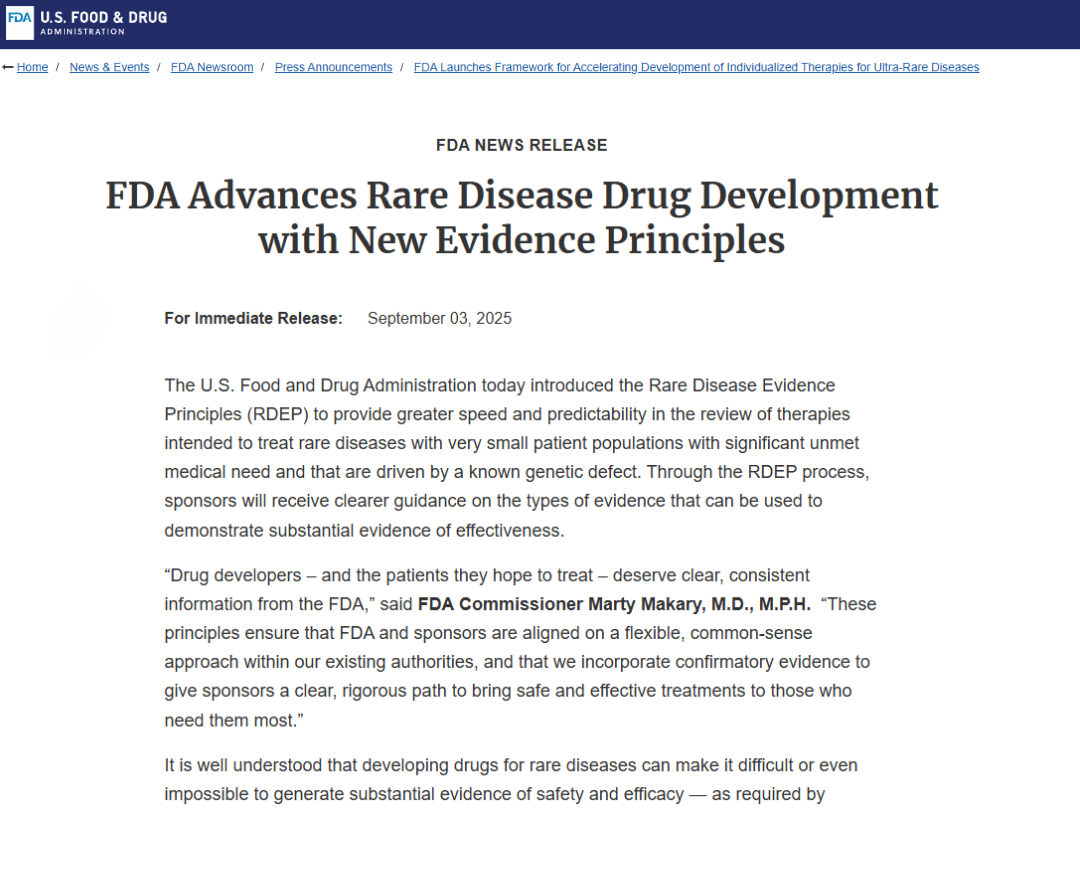Click the quote starting 'Drug developers'

click(x=520, y=647)
